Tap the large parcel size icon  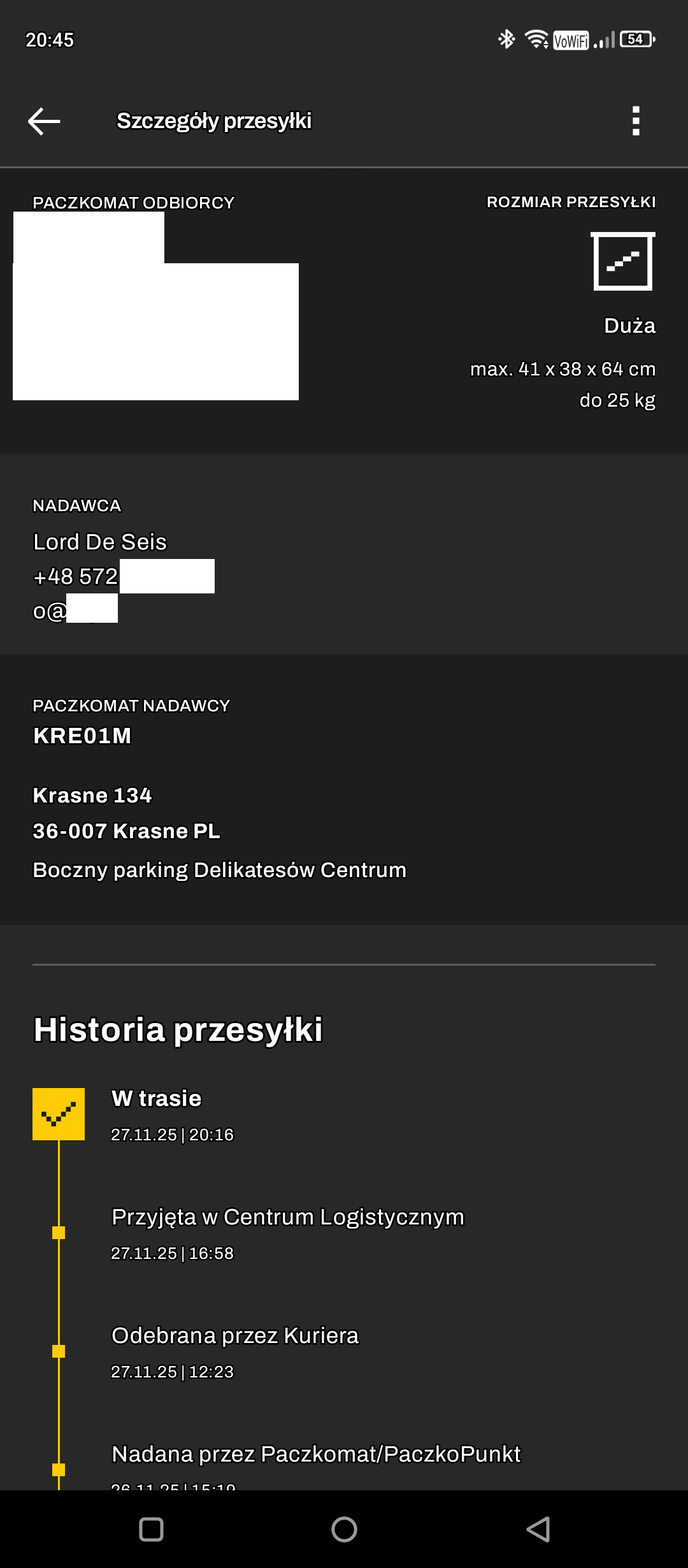click(x=622, y=261)
